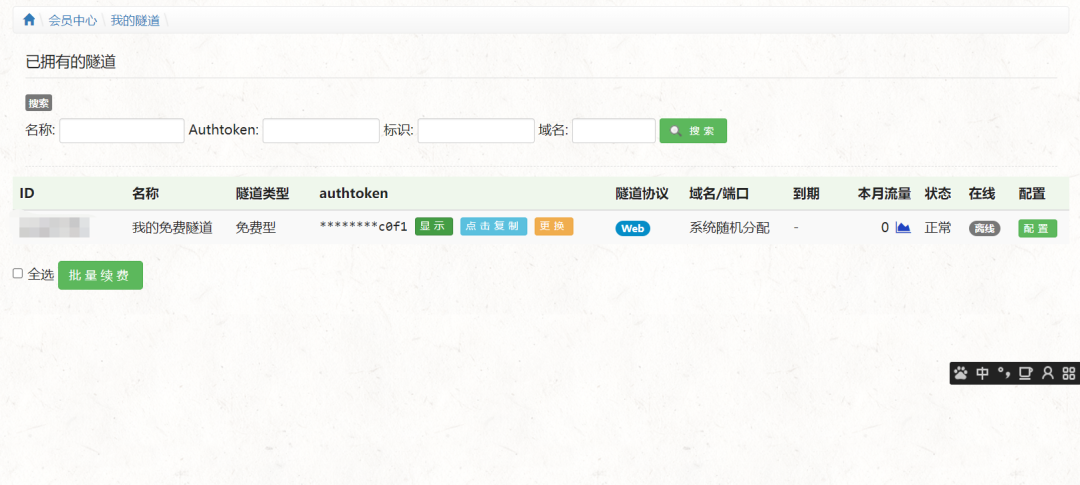Image resolution: width=1080 pixels, height=485 pixels.
Task: Switch the IME 中 Chinese mode icon
Action: click(x=982, y=373)
